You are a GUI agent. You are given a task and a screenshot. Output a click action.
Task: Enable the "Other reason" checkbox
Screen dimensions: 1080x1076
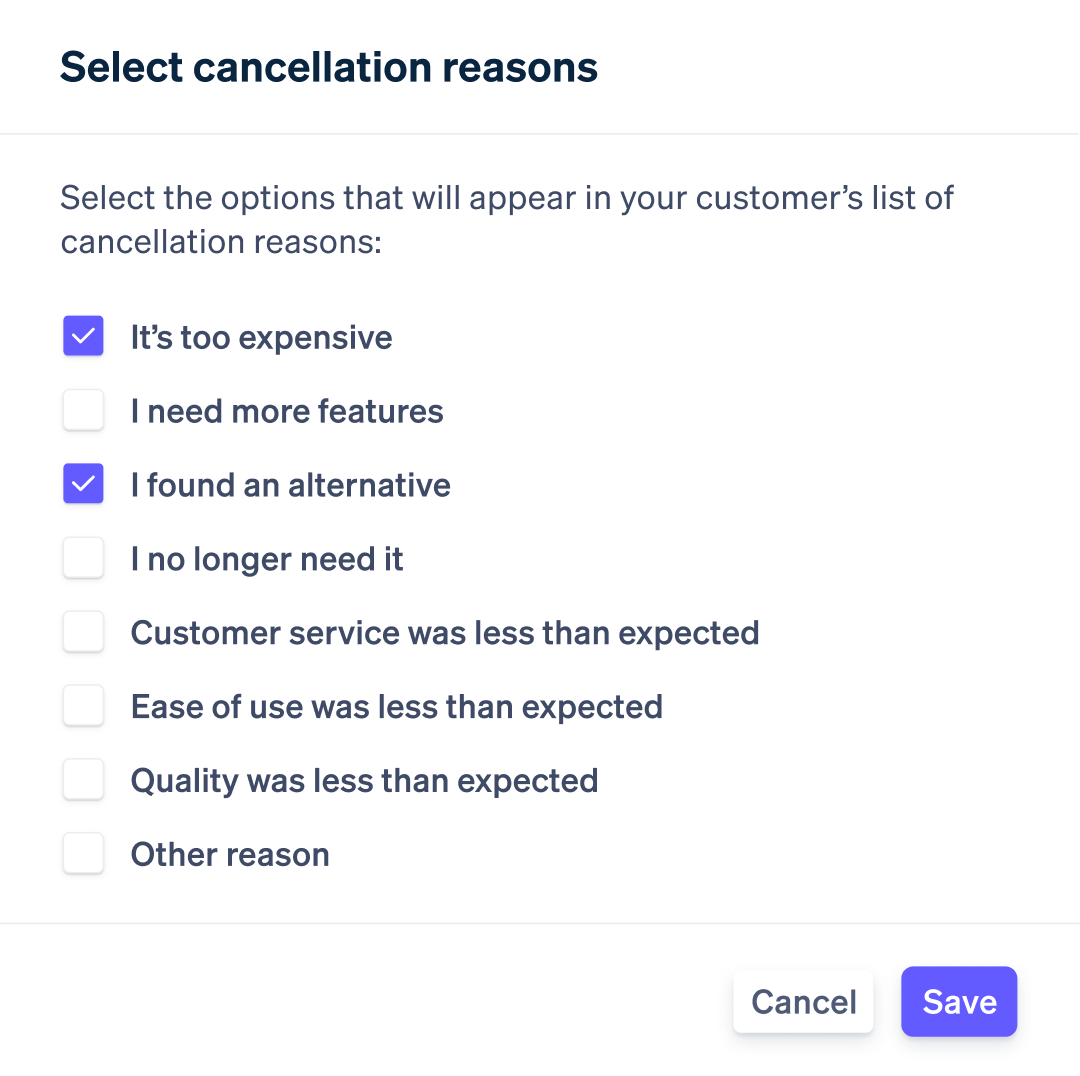pos(83,855)
